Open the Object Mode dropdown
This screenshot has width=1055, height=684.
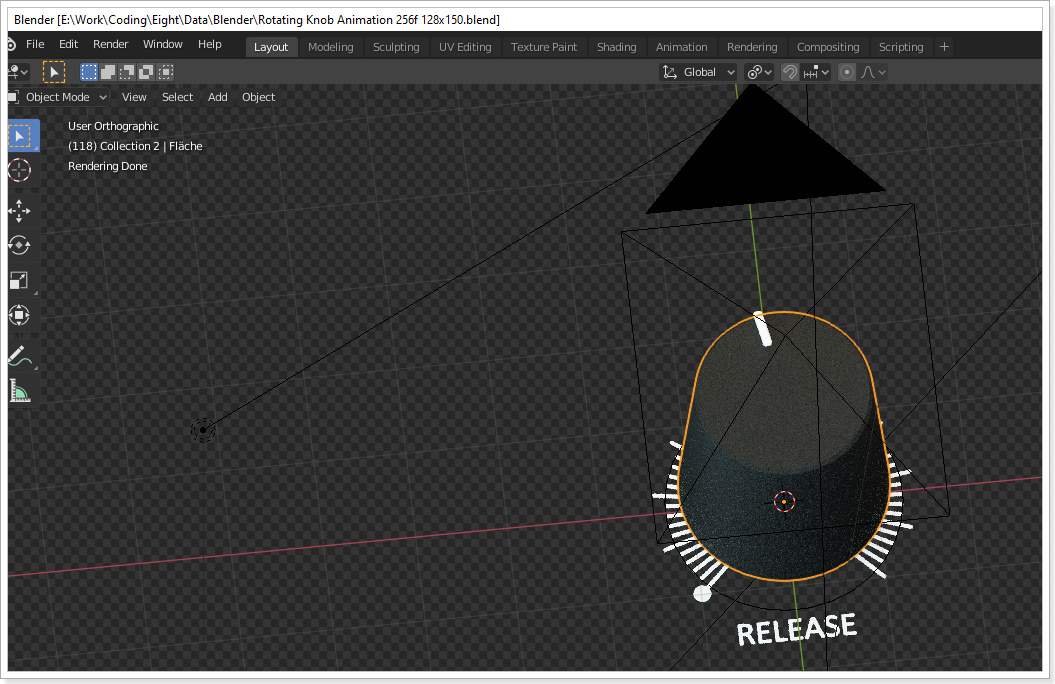(58, 97)
